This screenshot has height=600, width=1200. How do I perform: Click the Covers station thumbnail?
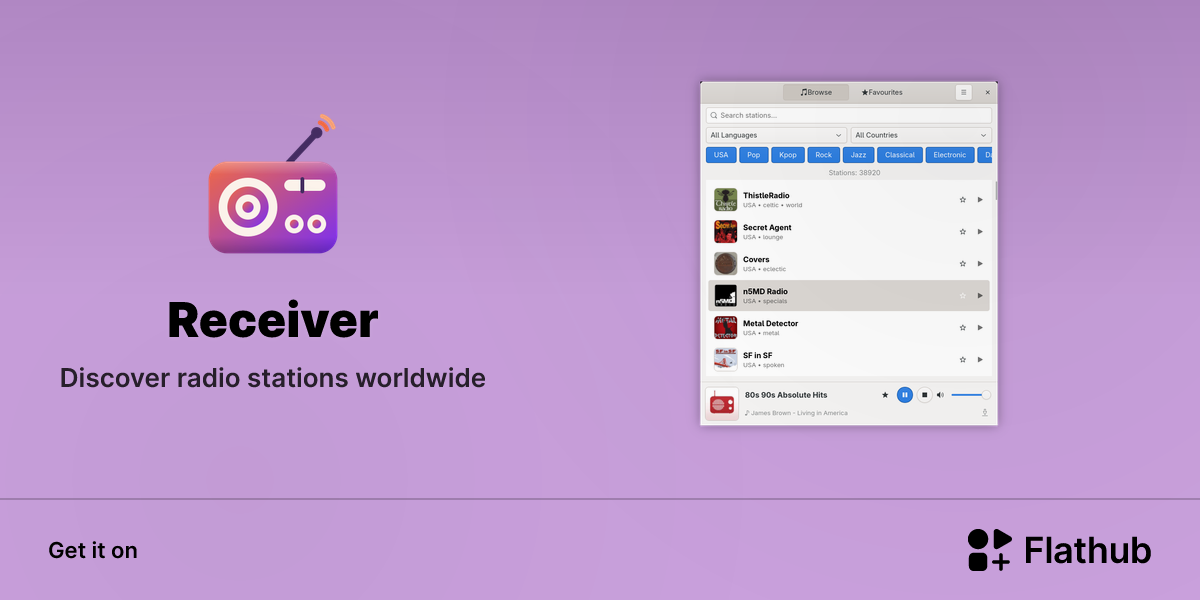[726, 263]
